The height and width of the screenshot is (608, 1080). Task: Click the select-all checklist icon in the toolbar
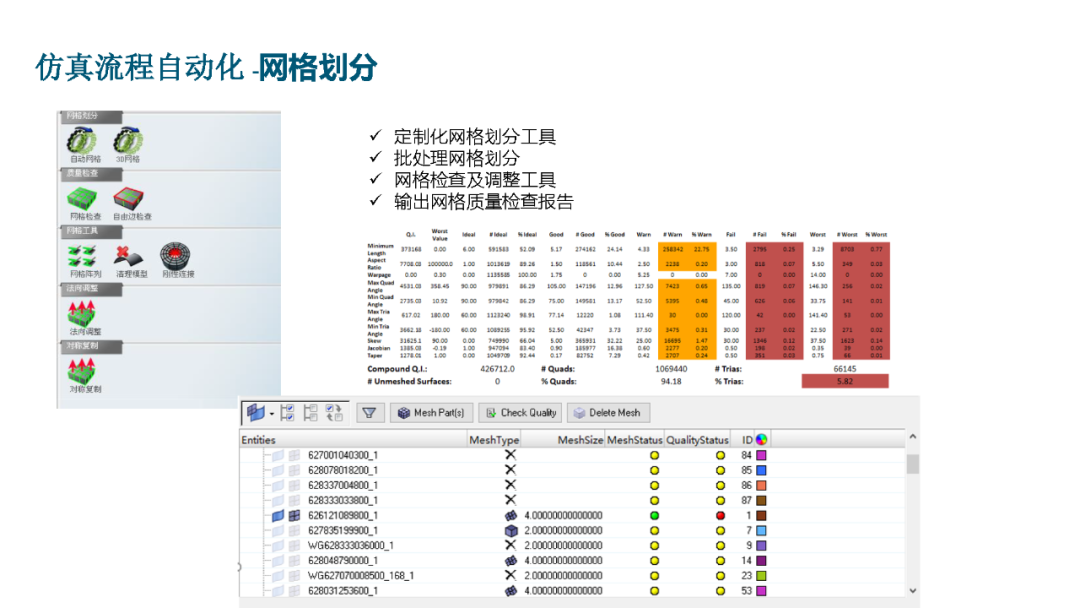coord(288,412)
